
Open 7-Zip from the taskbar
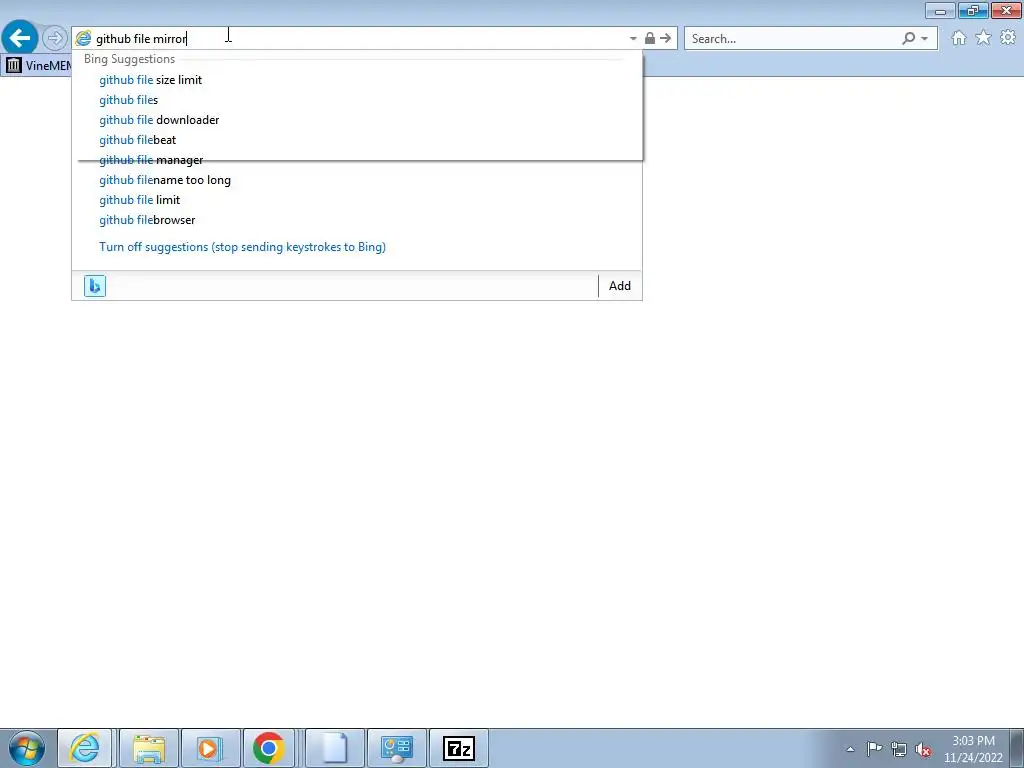click(458, 748)
